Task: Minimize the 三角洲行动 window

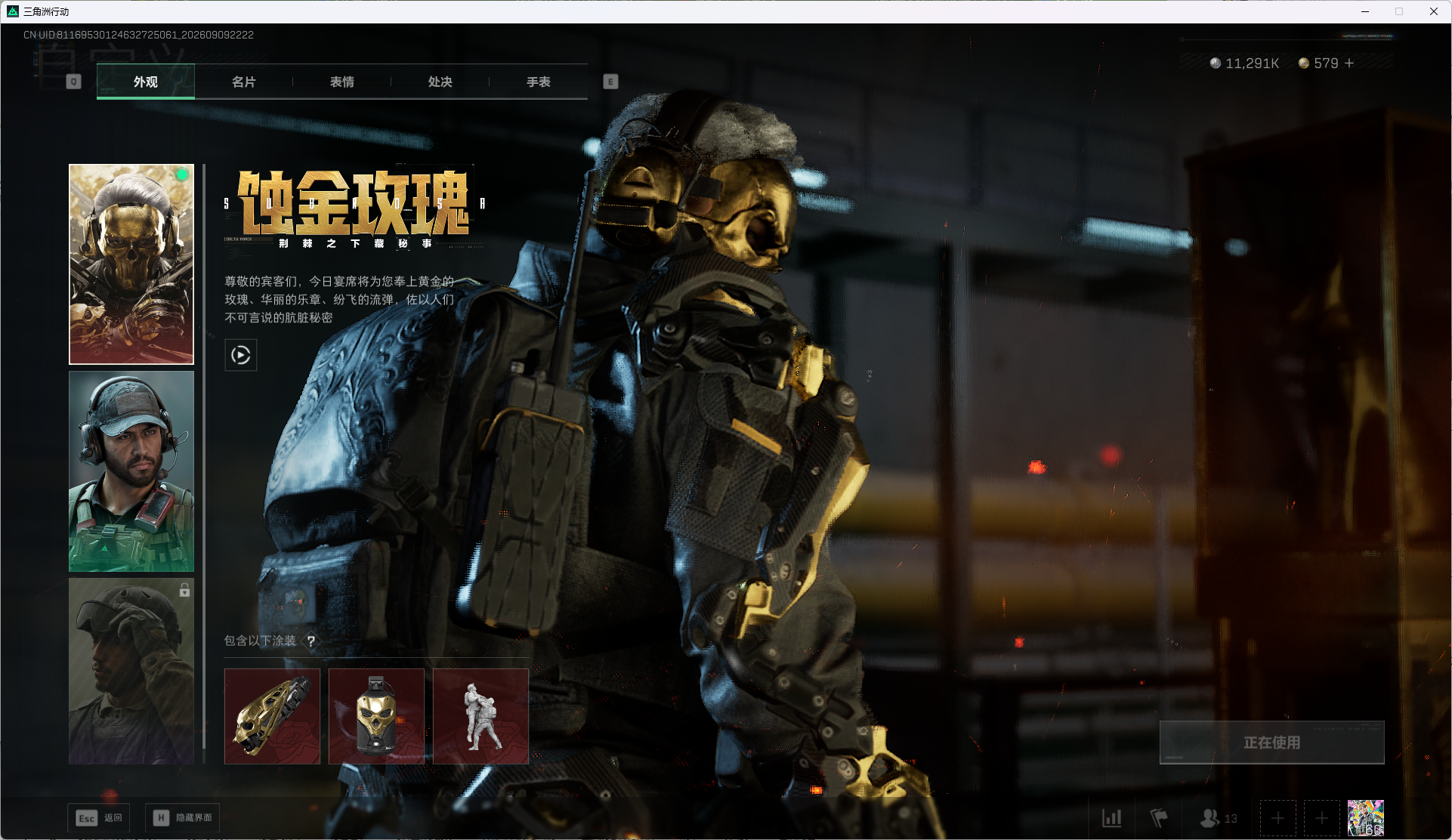Action: [1365, 11]
